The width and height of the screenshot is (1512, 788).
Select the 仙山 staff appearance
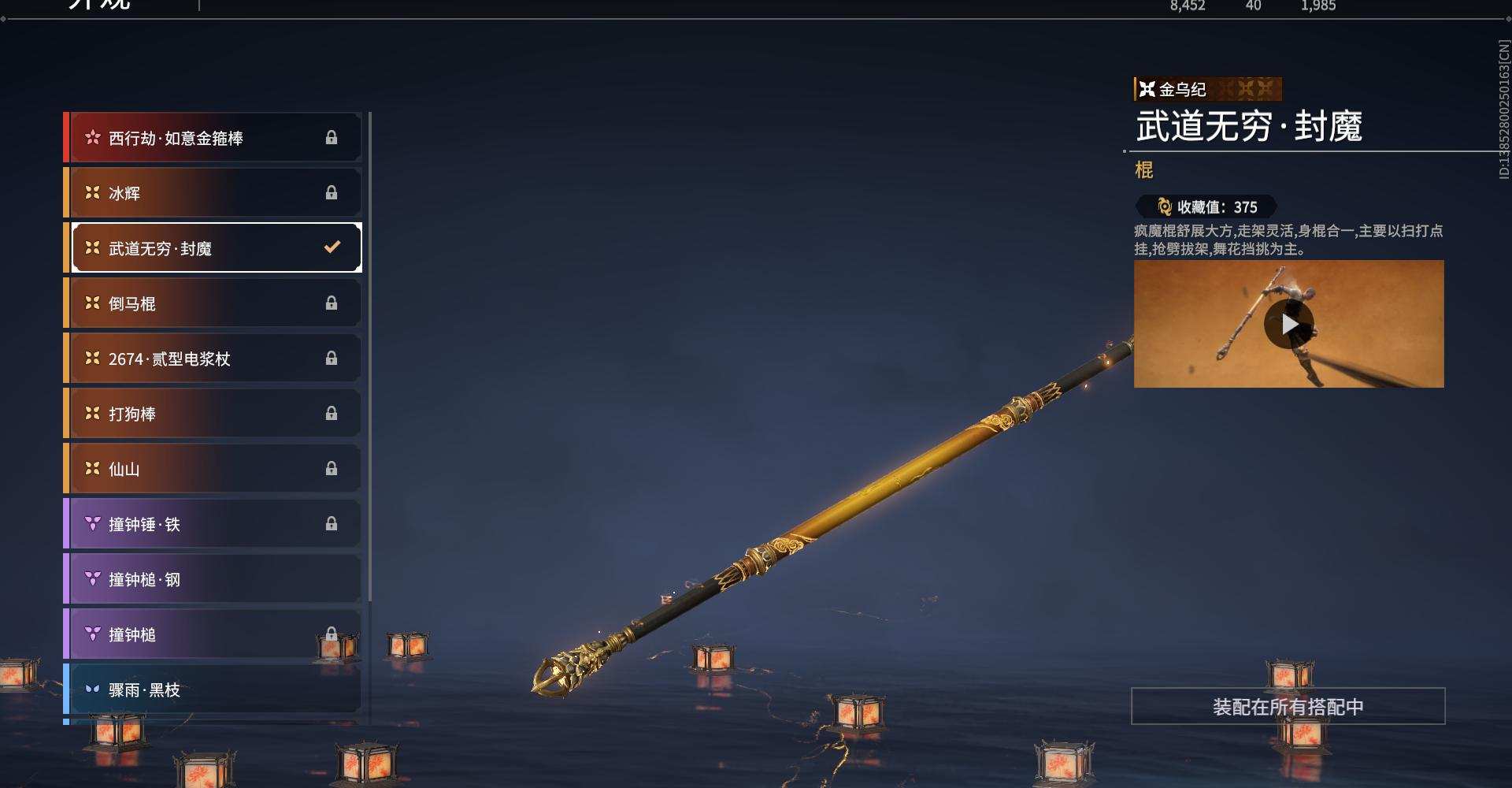coord(213,469)
